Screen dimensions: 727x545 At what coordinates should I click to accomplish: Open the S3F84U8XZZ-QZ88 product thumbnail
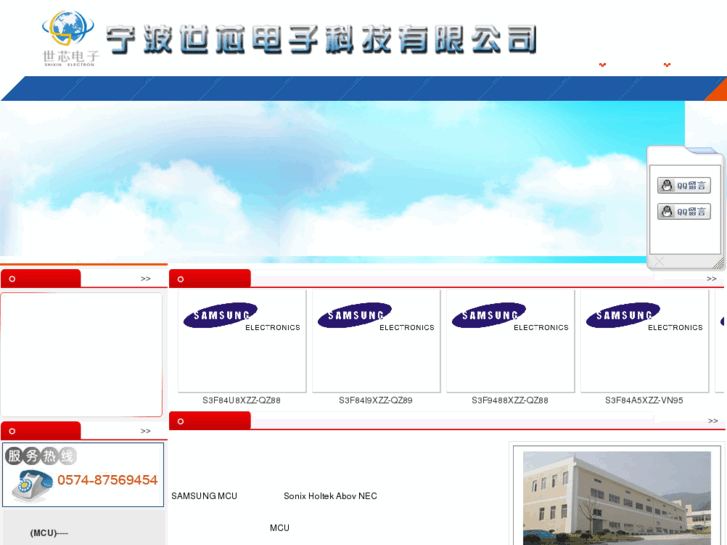pyautogui.click(x=242, y=341)
